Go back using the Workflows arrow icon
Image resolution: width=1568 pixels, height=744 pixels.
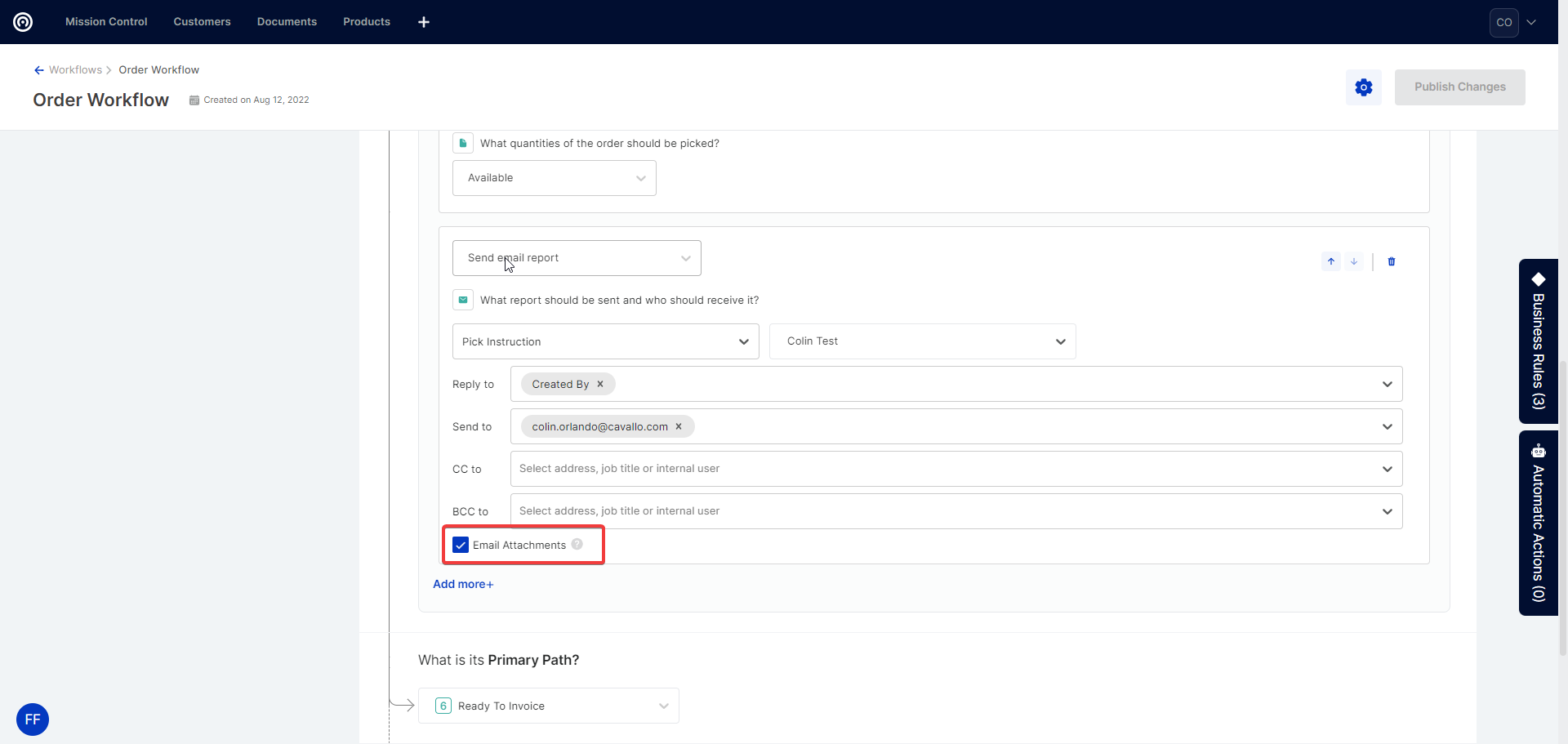coord(38,70)
